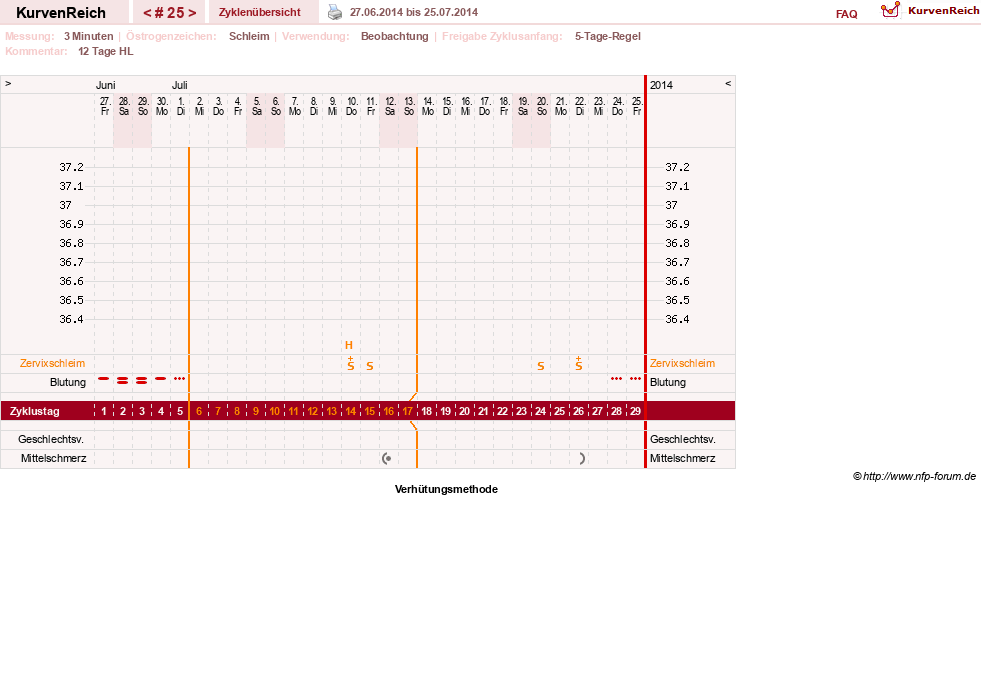This screenshot has width=981, height=688.
Task: Go to the next cycle using > after #25
Action: coord(192,13)
